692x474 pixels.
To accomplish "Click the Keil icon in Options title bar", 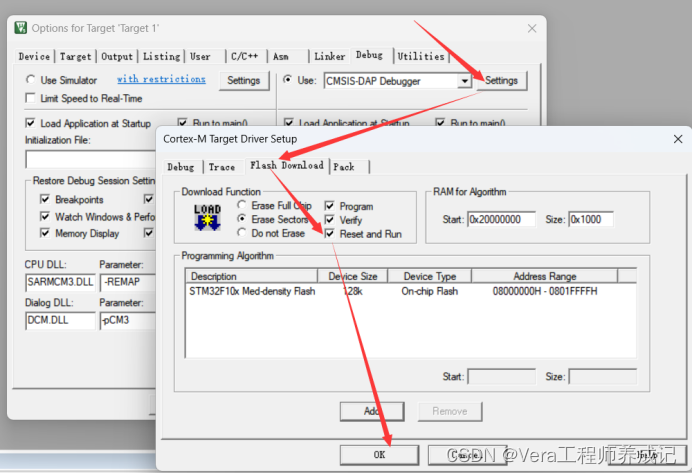I will (x=21, y=28).
